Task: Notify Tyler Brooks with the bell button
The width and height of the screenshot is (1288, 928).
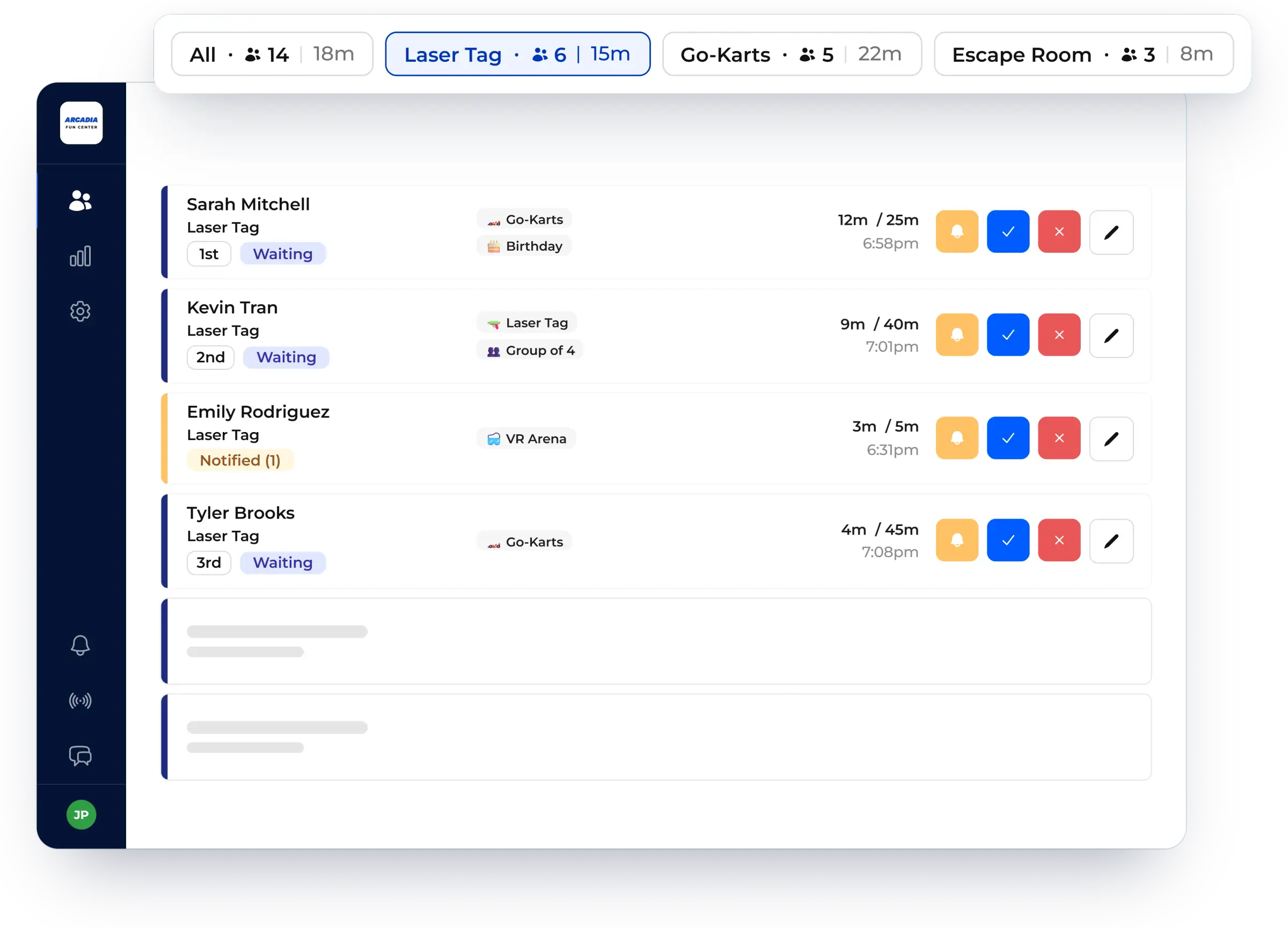Action: point(957,540)
